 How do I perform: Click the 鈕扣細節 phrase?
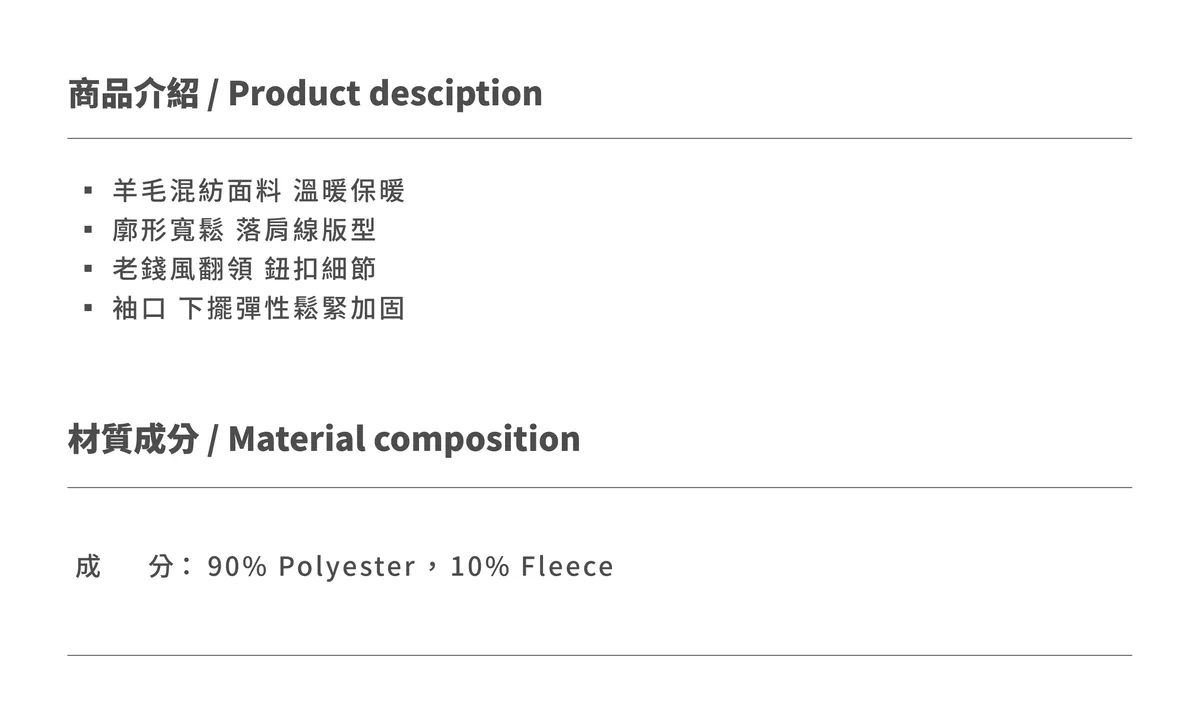tap(321, 269)
